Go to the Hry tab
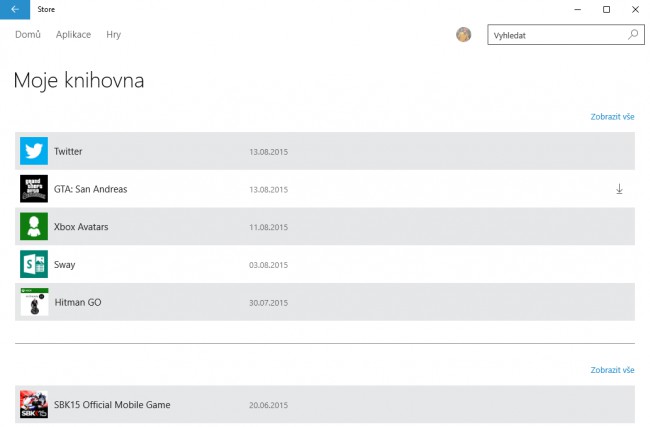Screen dimensions: 650x427 pyautogui.click(x=114, y=34)
